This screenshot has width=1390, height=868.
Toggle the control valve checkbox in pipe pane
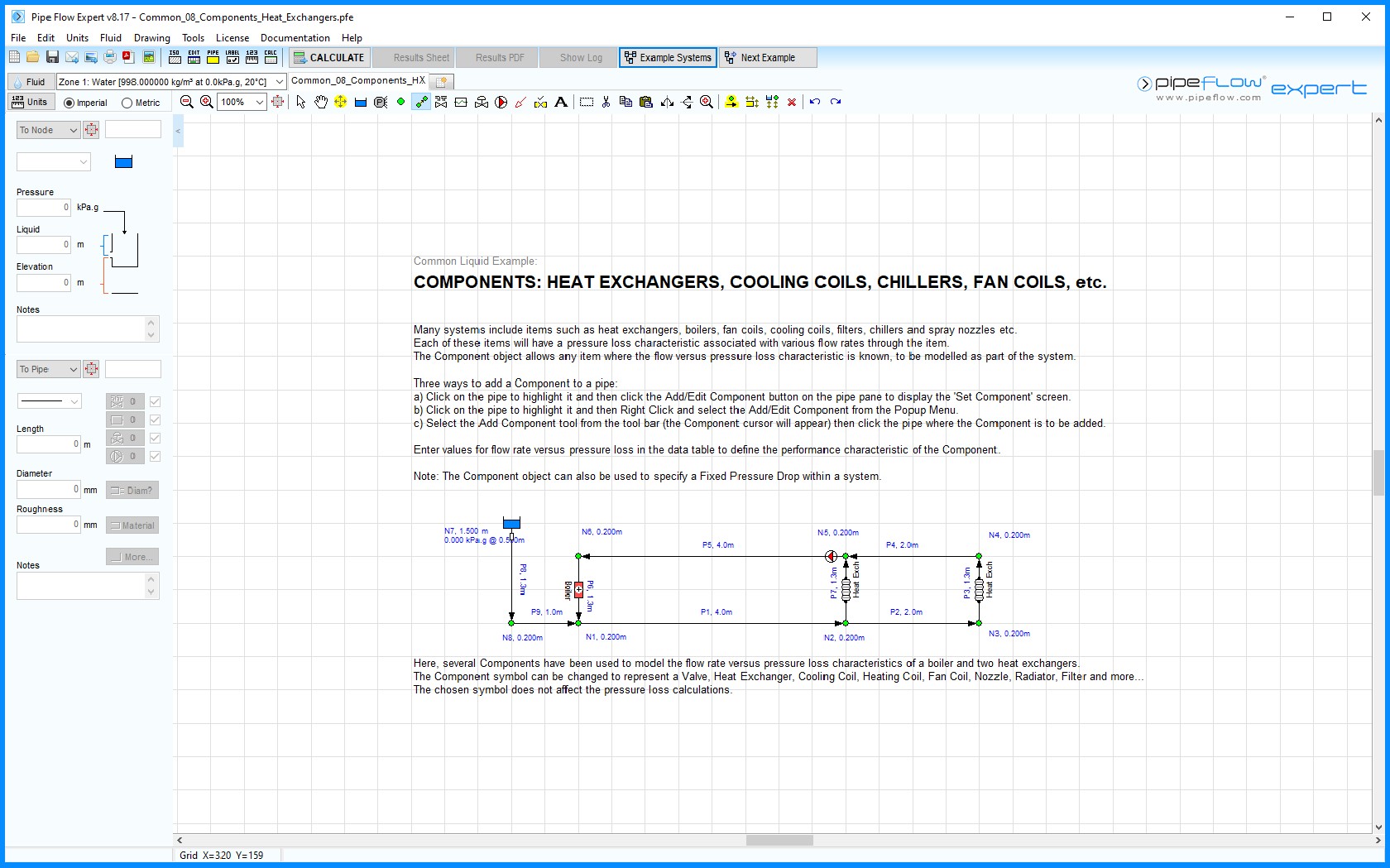155,438
